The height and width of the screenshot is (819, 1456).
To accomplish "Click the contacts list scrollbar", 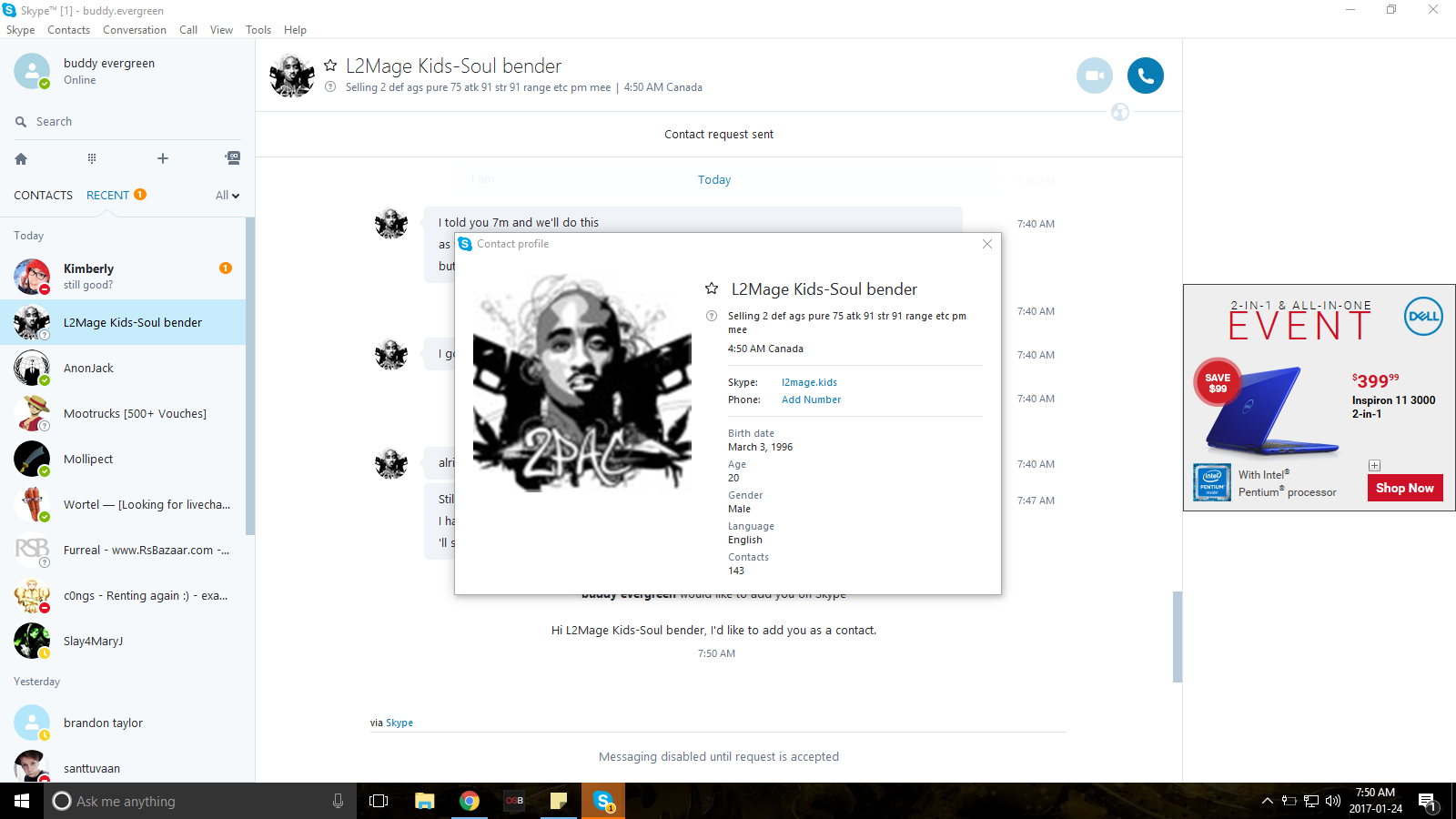I will click(x=250, y=376).
